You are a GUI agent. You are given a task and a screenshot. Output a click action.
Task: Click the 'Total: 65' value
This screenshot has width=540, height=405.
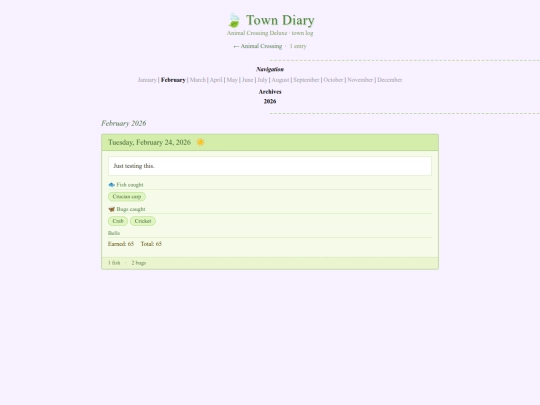[x=151, y=244]
